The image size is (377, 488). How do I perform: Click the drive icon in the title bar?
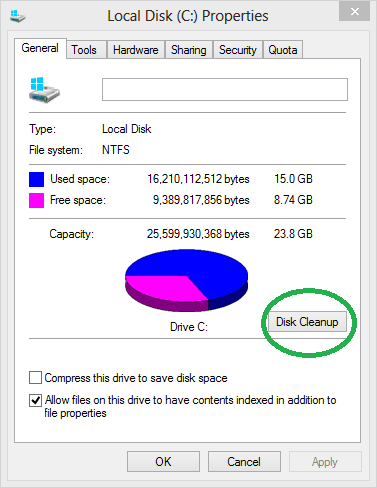coord(17,16)
